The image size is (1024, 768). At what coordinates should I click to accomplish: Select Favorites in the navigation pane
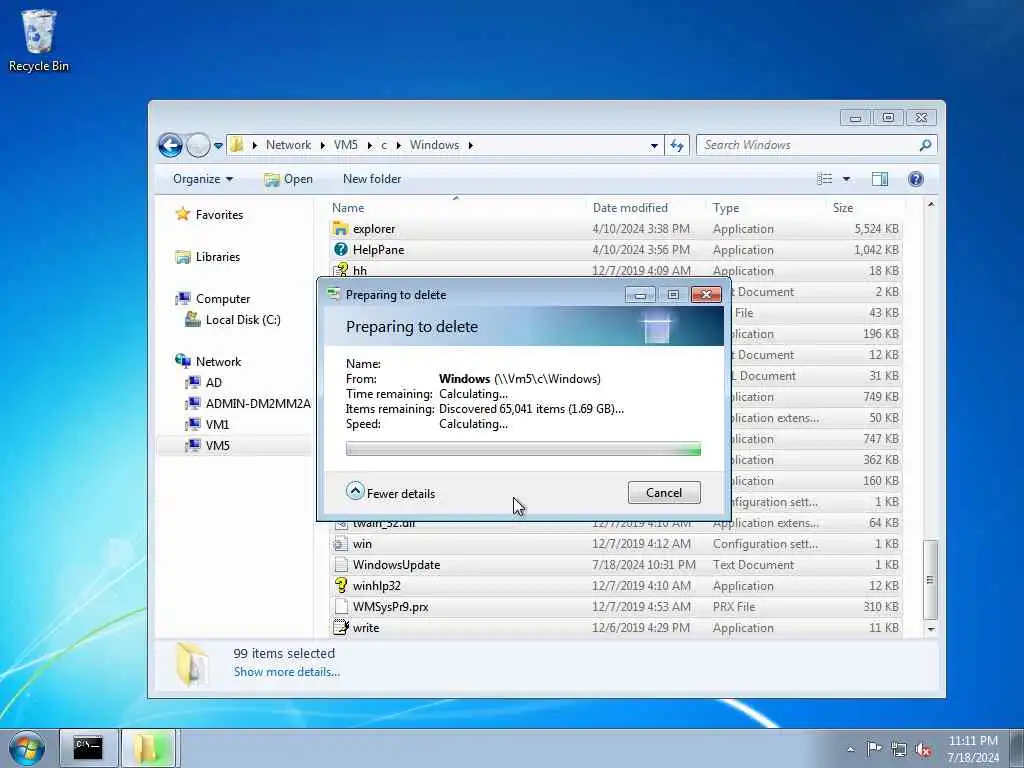tap(210, 215)
